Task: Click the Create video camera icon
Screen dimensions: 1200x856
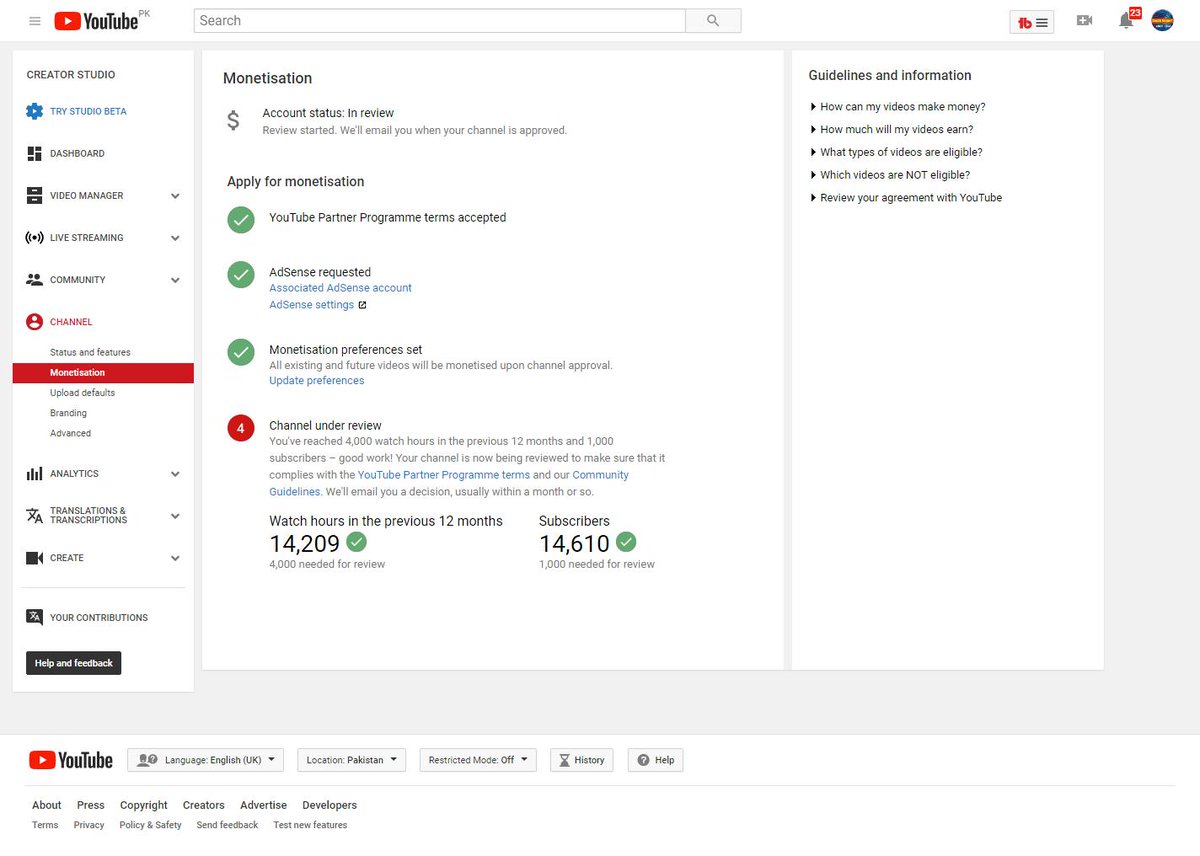Action: pos(35,558)
